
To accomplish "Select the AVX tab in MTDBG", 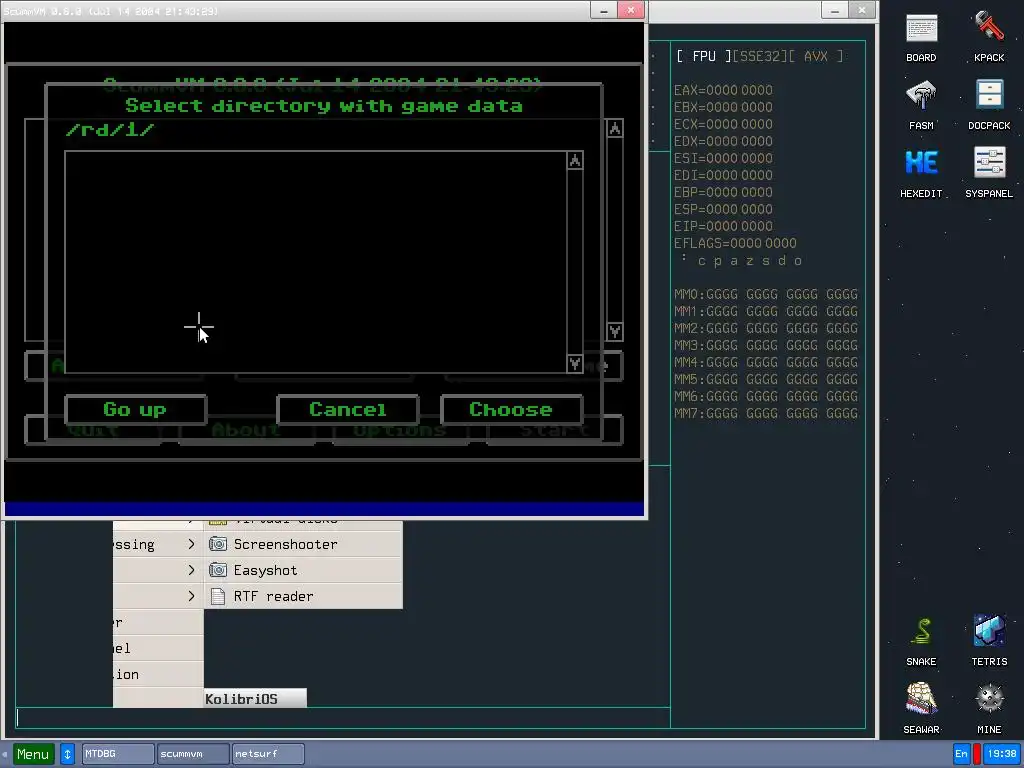I will 816,56.
